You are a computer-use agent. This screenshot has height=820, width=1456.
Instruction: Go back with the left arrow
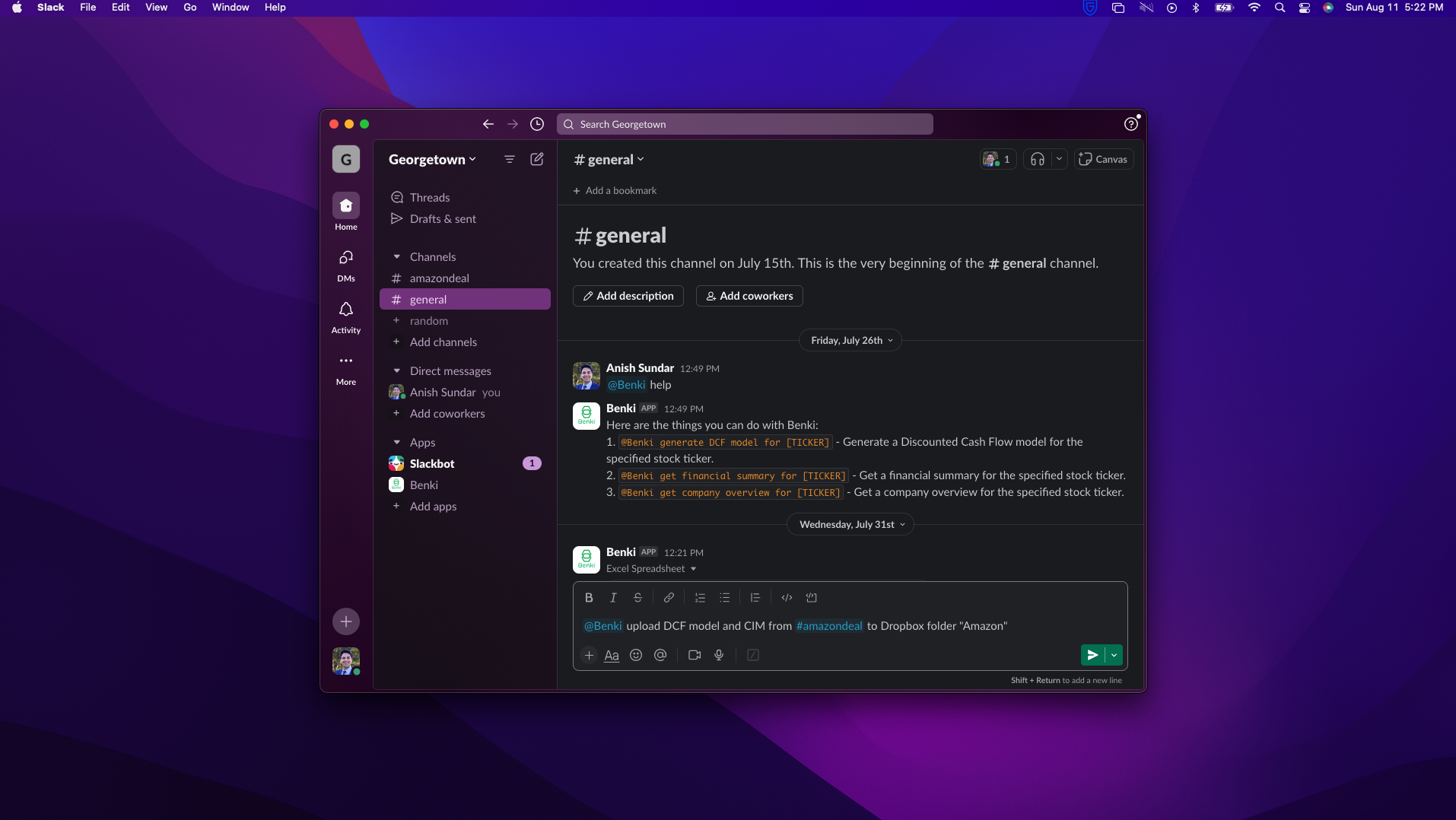pos(488,124)
